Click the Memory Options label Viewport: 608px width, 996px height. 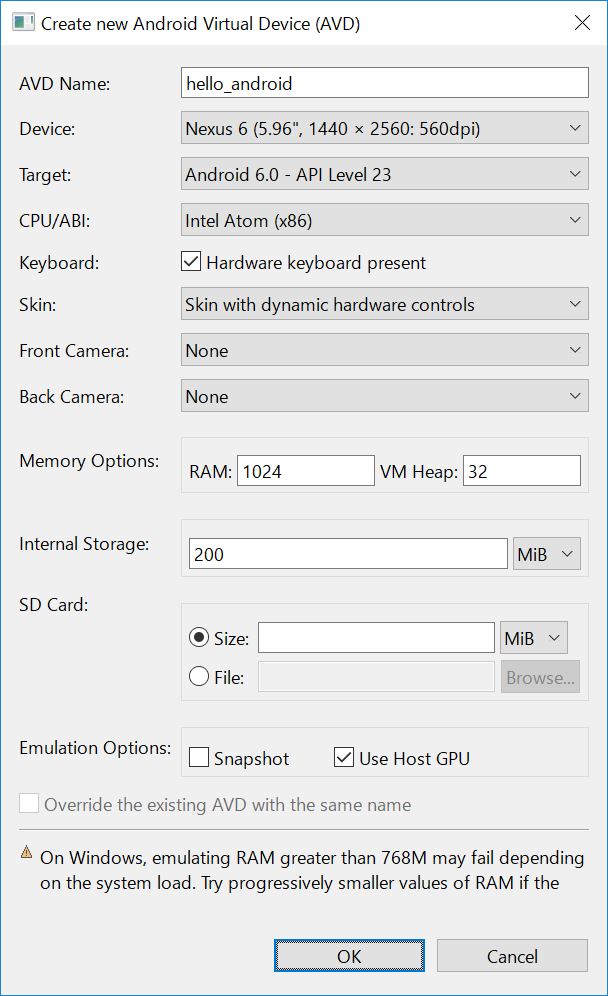[89, 461]
